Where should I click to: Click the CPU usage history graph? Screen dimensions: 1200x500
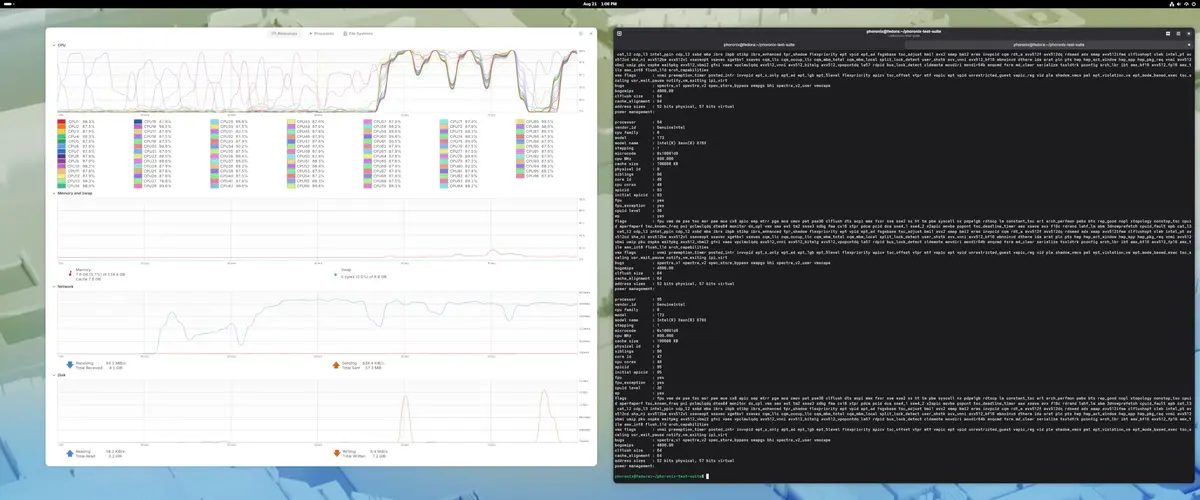pyautogui.click(x=315, y=81)
